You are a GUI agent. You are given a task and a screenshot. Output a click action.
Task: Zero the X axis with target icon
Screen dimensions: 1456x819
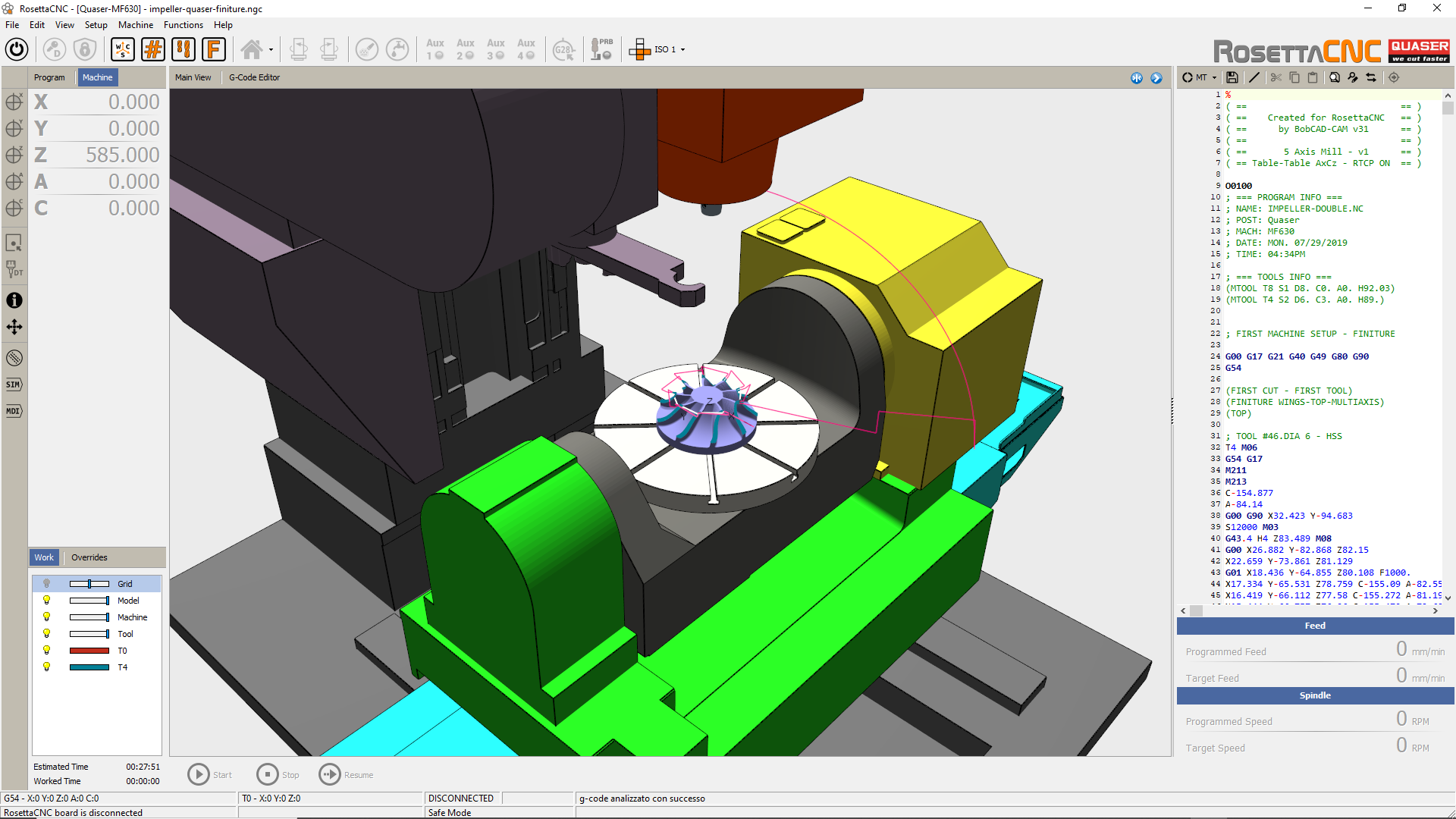pos(14,102)
